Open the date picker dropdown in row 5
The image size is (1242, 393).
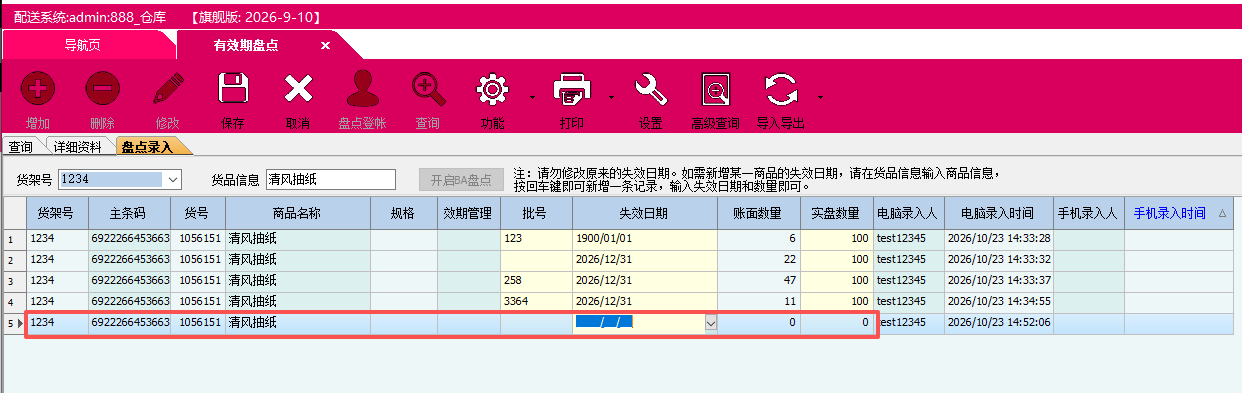click(711, 323)
